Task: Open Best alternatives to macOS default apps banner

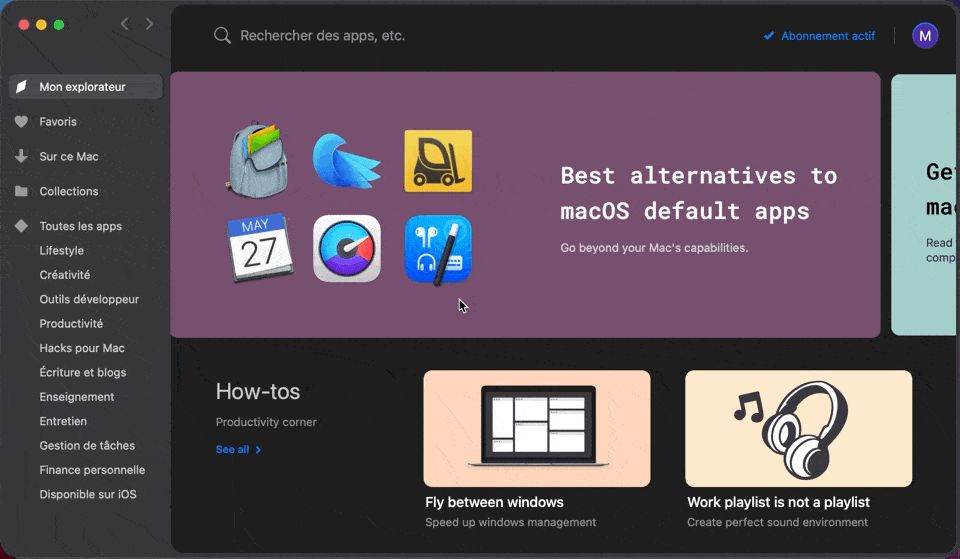Action: tap(525, 204)
